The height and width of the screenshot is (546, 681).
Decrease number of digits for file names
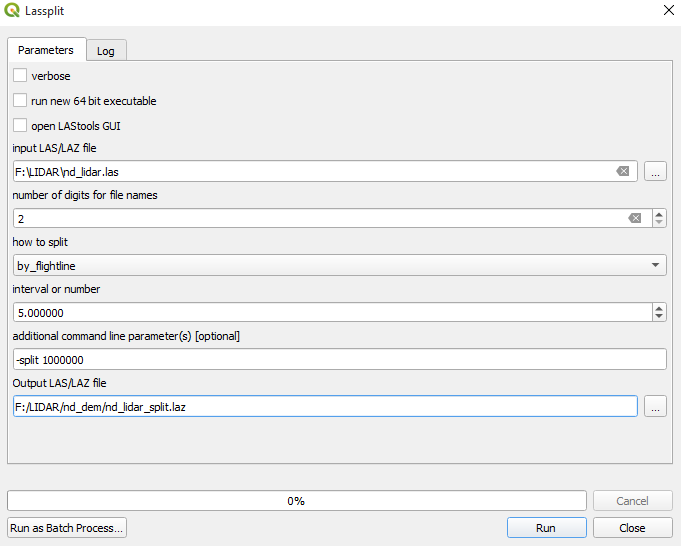coord(659,222)
